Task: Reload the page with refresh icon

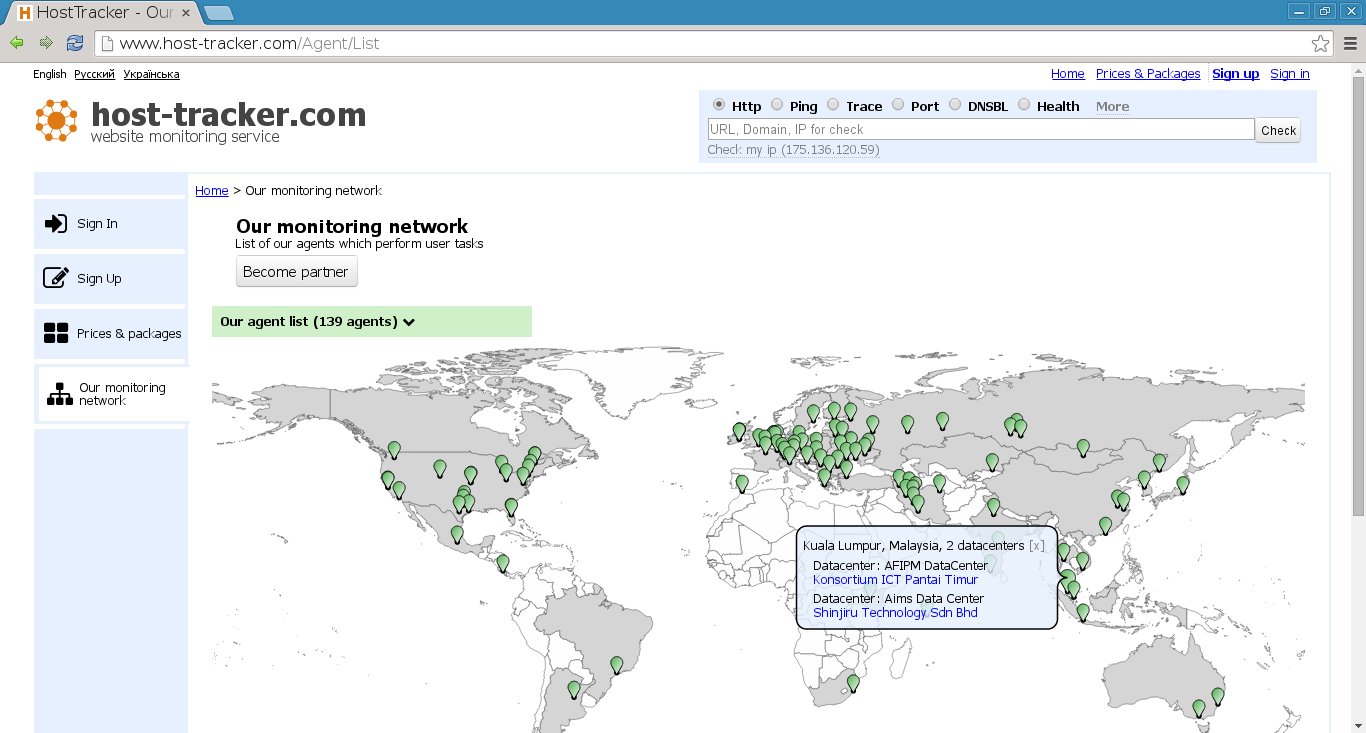Action: click(x=75, y=43)
